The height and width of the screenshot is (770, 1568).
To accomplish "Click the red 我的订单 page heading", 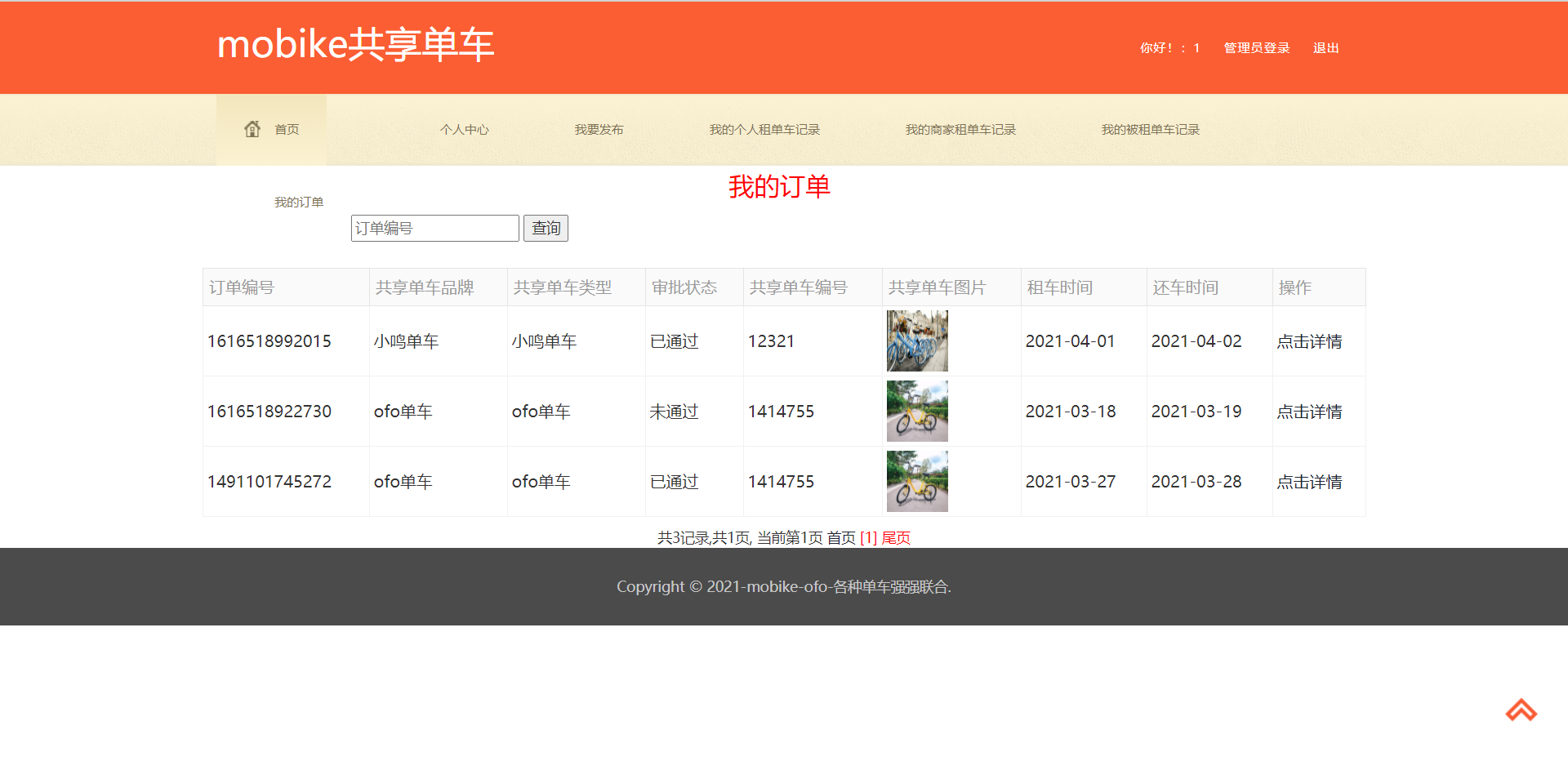I will click(779, 187).
